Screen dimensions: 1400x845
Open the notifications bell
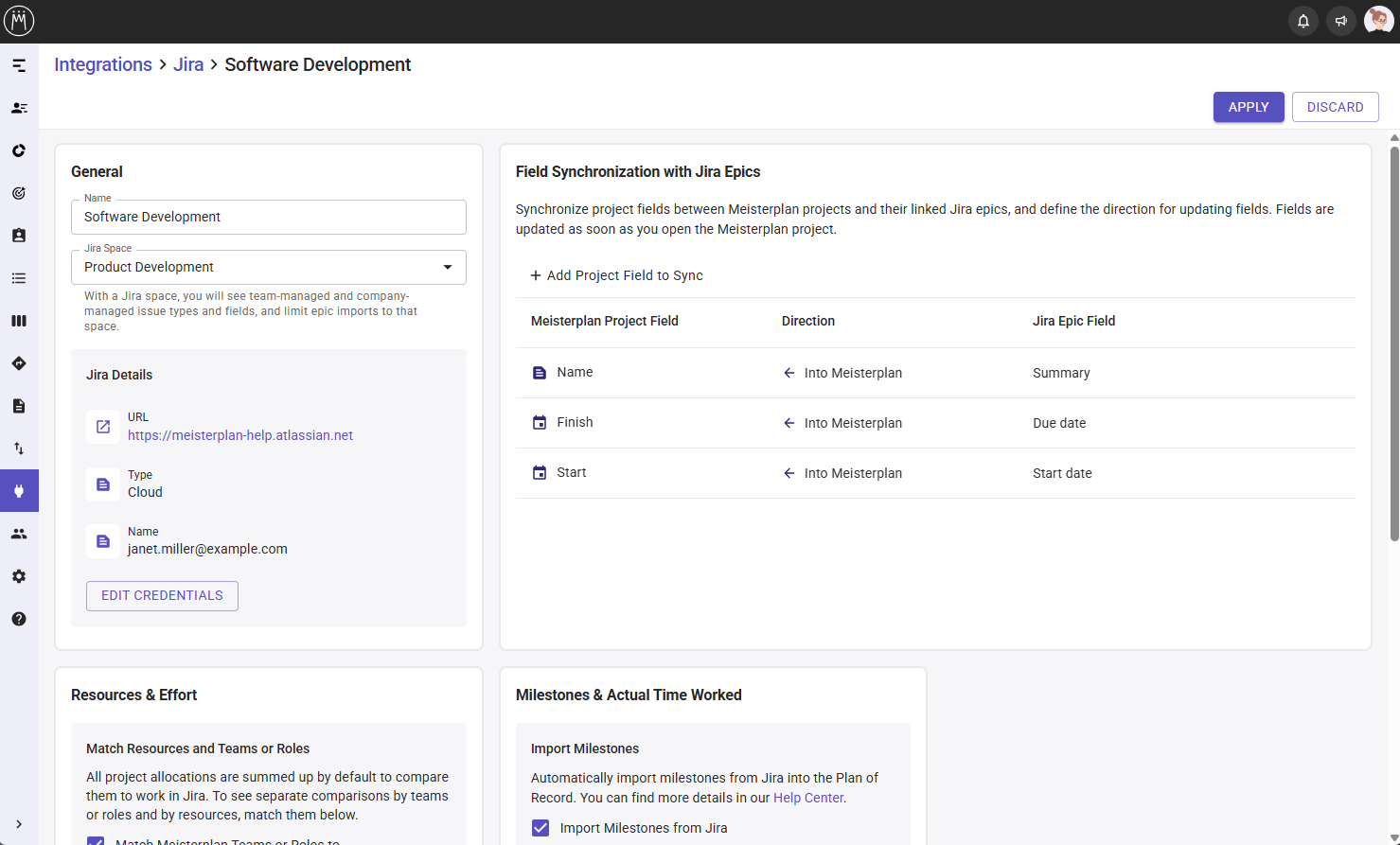1303,21
